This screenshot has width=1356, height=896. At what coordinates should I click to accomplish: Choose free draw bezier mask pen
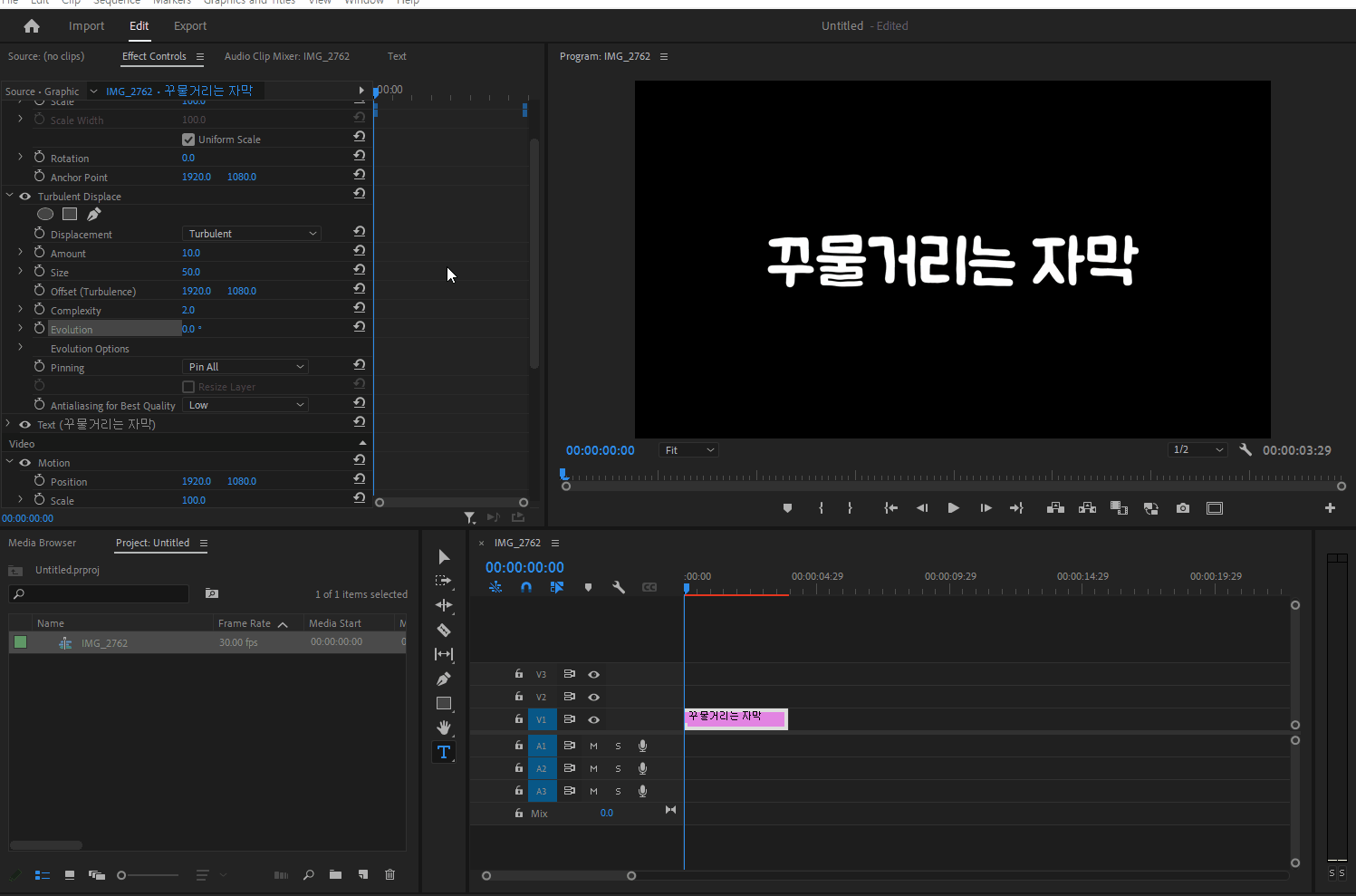coord(94,215)
